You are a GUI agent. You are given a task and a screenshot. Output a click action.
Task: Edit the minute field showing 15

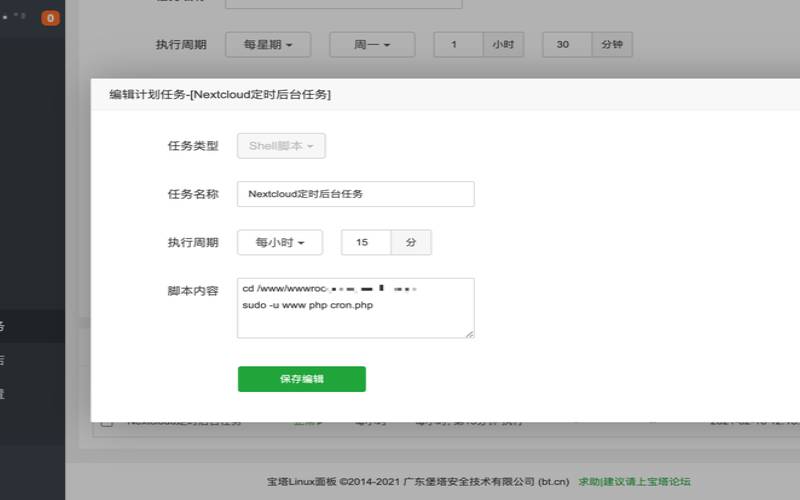click(x=366, y=242)
